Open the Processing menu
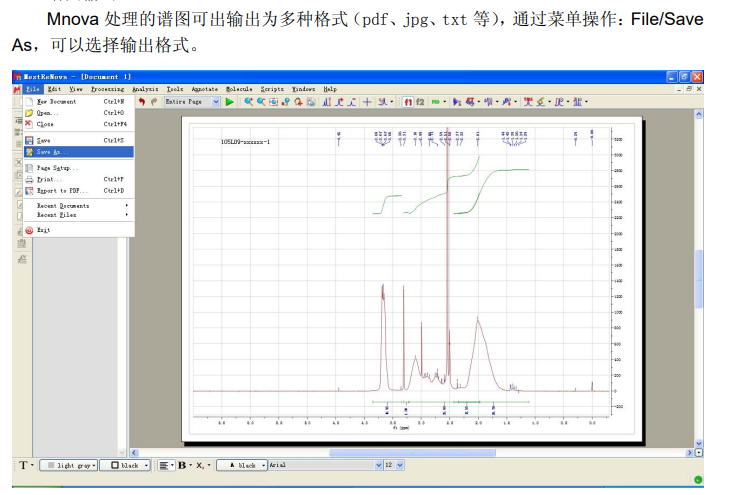 coord(107,89)
